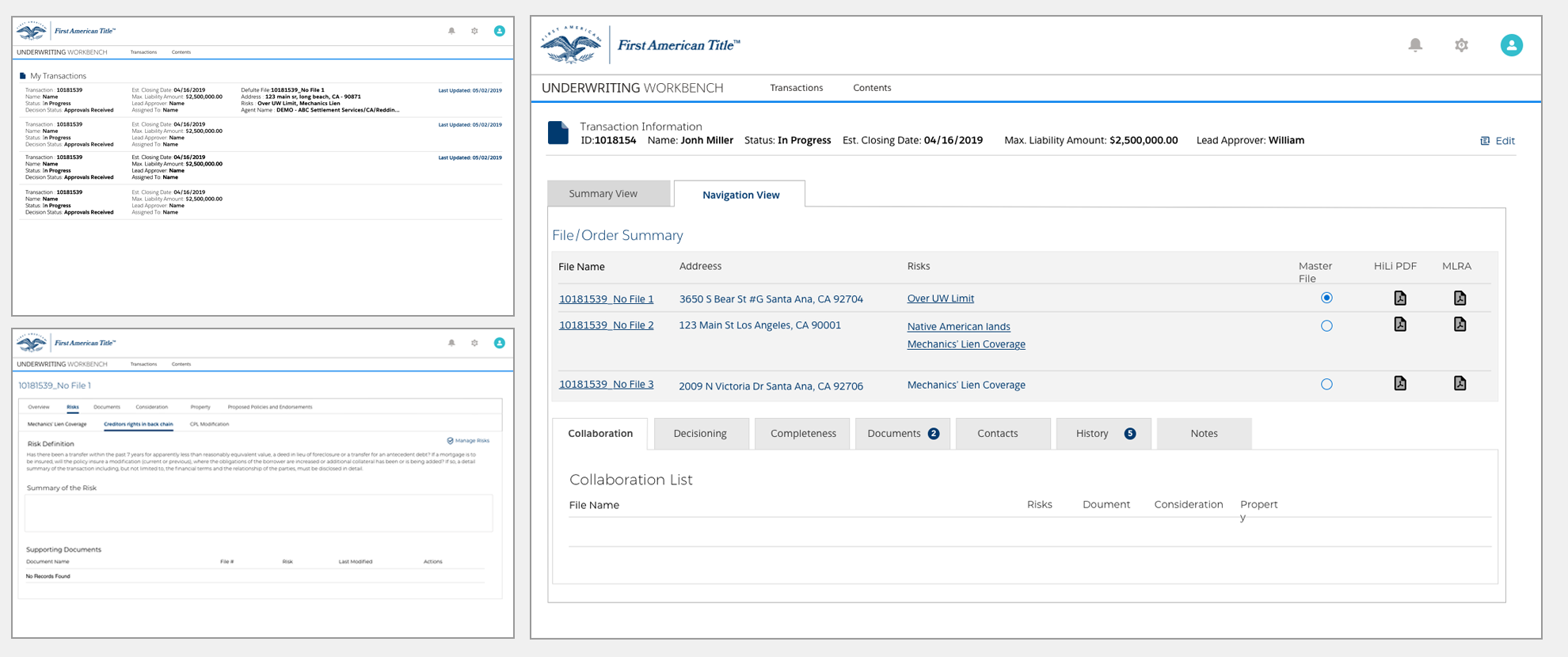Open the Decisioning tab
This screenshot has width=1568, height=657.
coord(700,434)
